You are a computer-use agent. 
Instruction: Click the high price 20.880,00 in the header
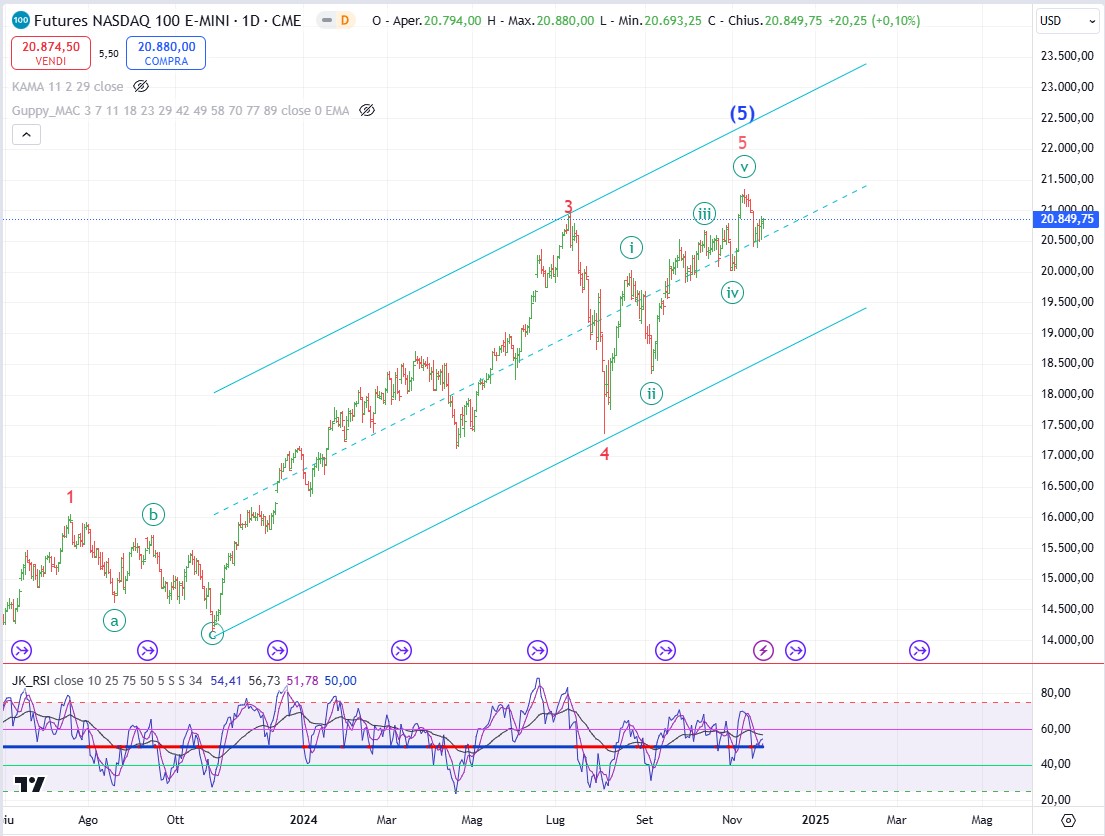pos(565,20)
